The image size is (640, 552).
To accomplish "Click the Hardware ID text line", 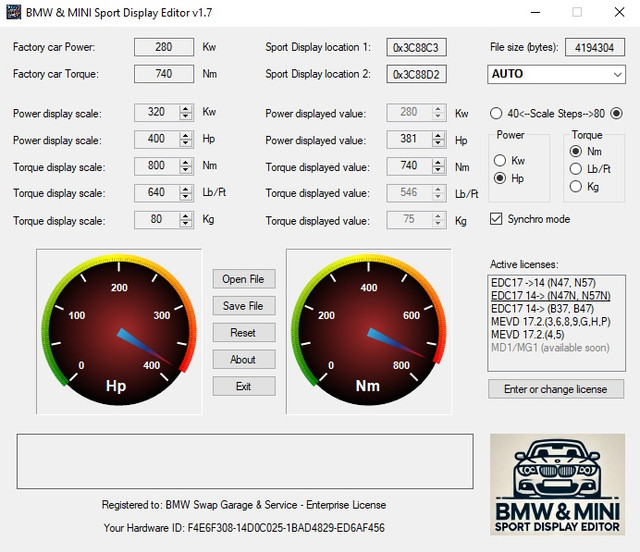I will coord(244,528).
